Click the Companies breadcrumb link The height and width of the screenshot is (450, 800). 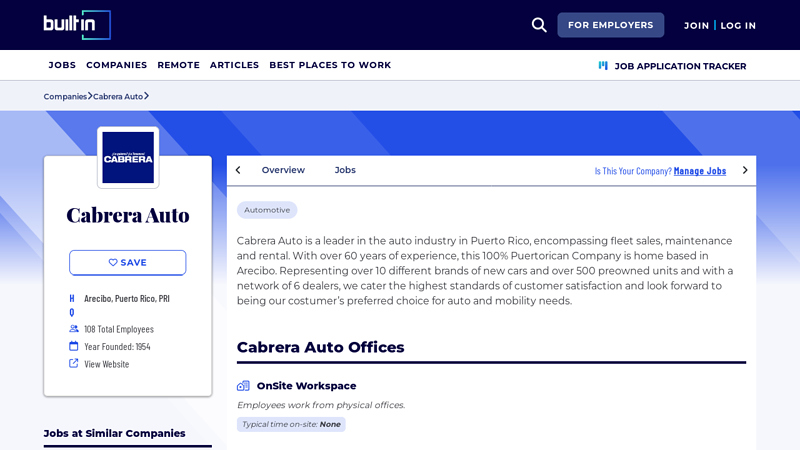click(x=65, y=96)
